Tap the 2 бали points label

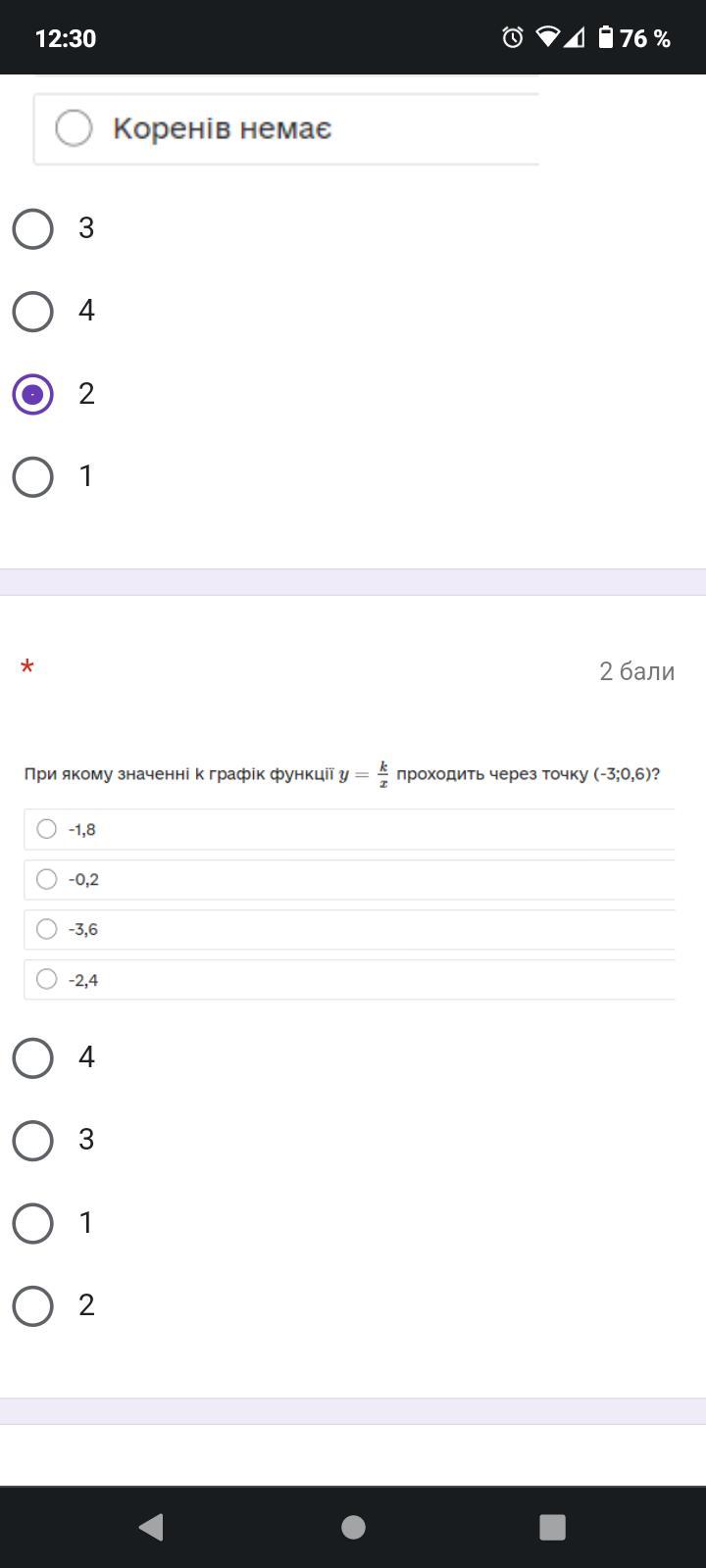(637, 671)
